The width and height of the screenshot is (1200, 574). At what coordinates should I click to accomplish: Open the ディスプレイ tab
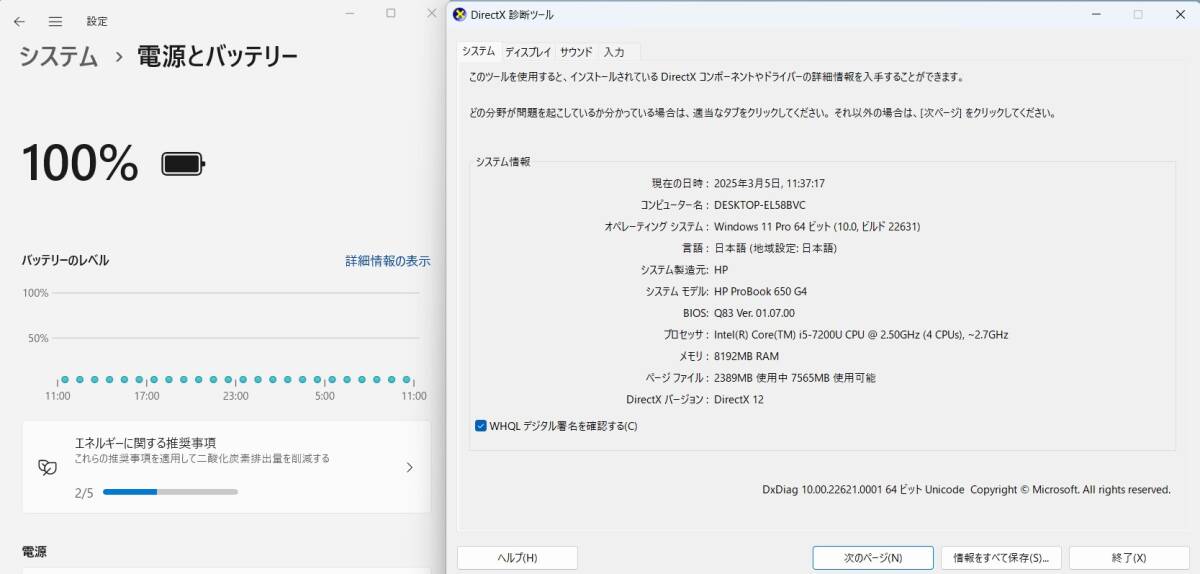point(528,52)
